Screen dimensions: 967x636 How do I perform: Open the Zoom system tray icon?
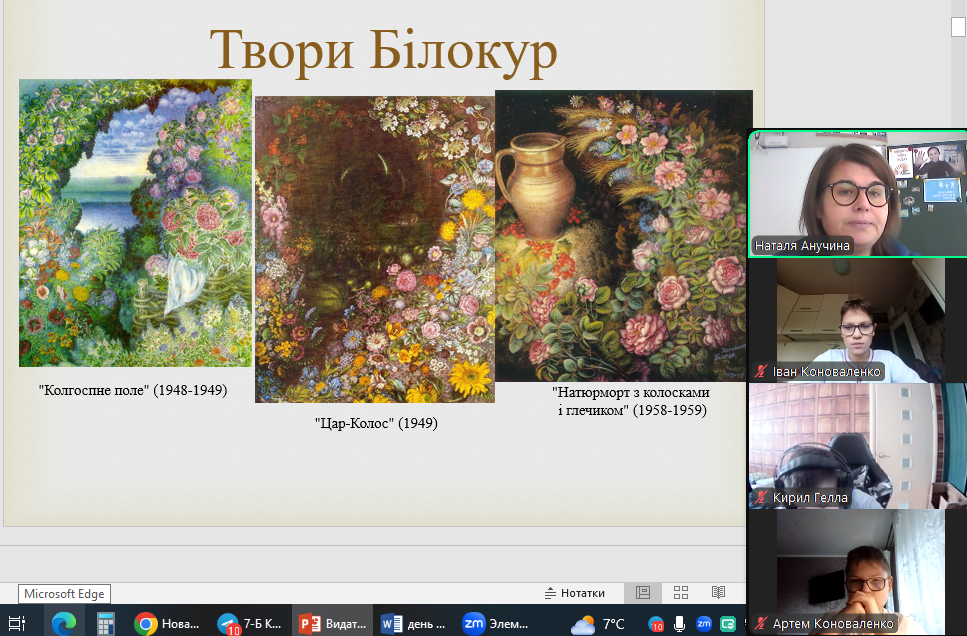coord(703,624)
